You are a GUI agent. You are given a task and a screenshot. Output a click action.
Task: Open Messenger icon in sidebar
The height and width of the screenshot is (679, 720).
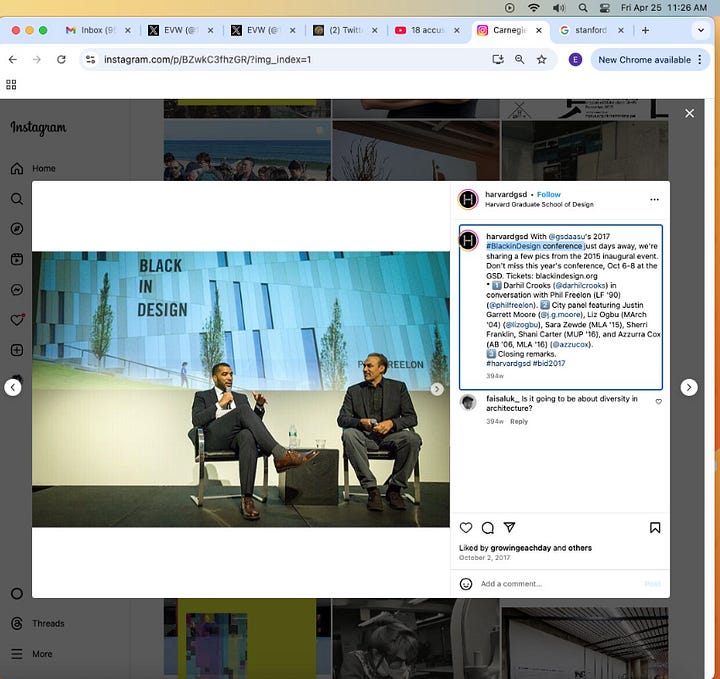click(17, 290)
